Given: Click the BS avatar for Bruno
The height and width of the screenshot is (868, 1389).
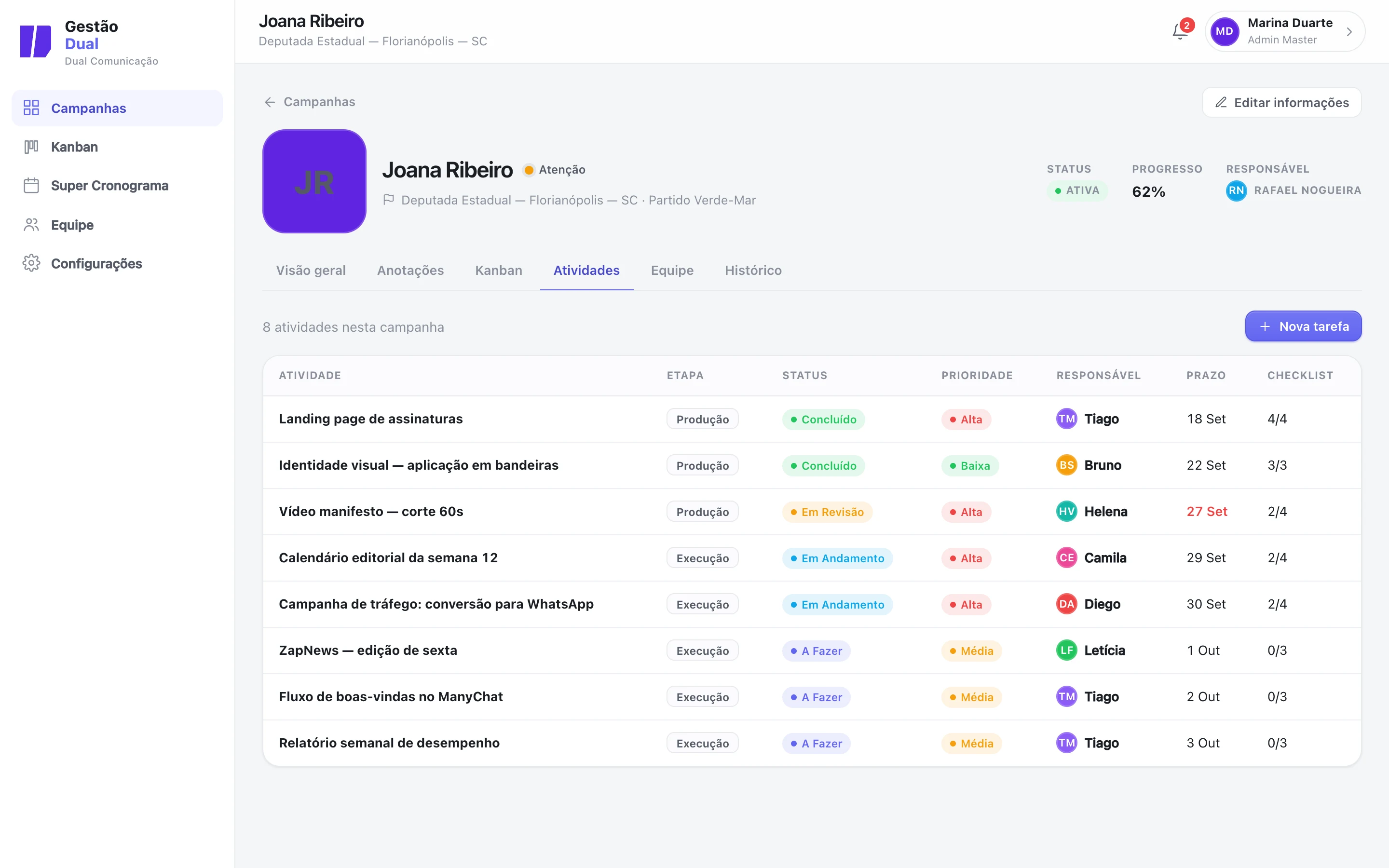Looking at the screenshot, I should pos(1066,465).
